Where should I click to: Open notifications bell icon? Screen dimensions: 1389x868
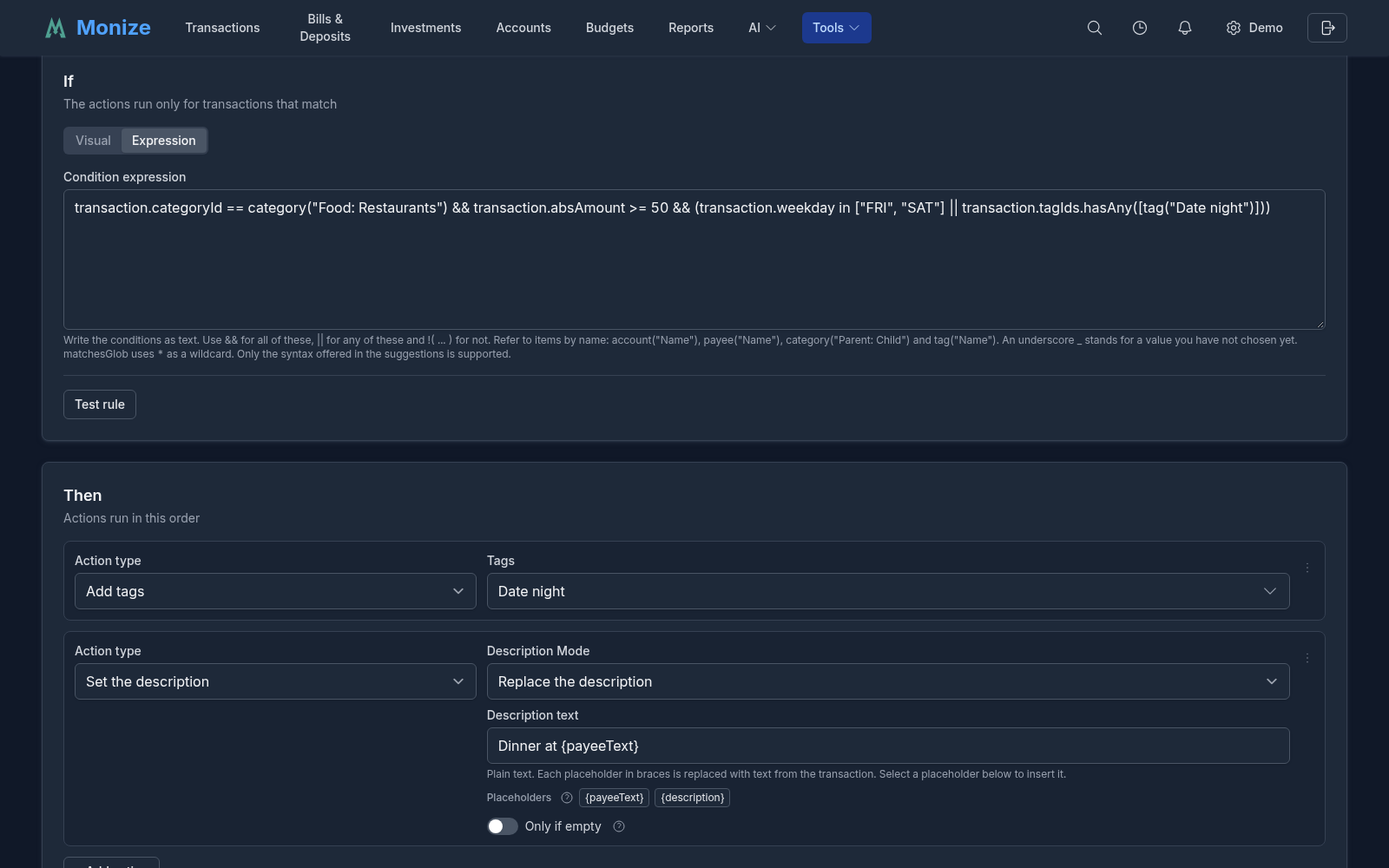(1185, 28)
